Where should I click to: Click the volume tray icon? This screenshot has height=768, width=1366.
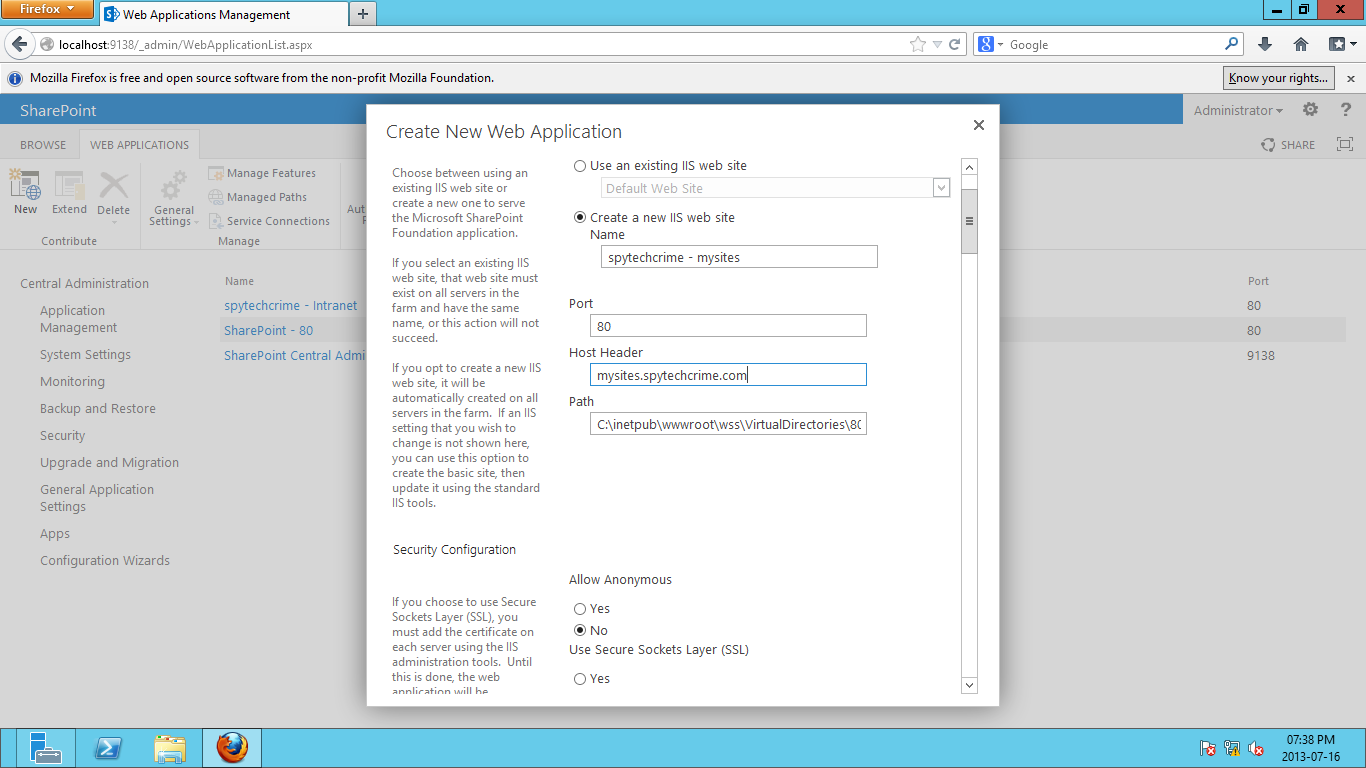[x=1256, y=748]
